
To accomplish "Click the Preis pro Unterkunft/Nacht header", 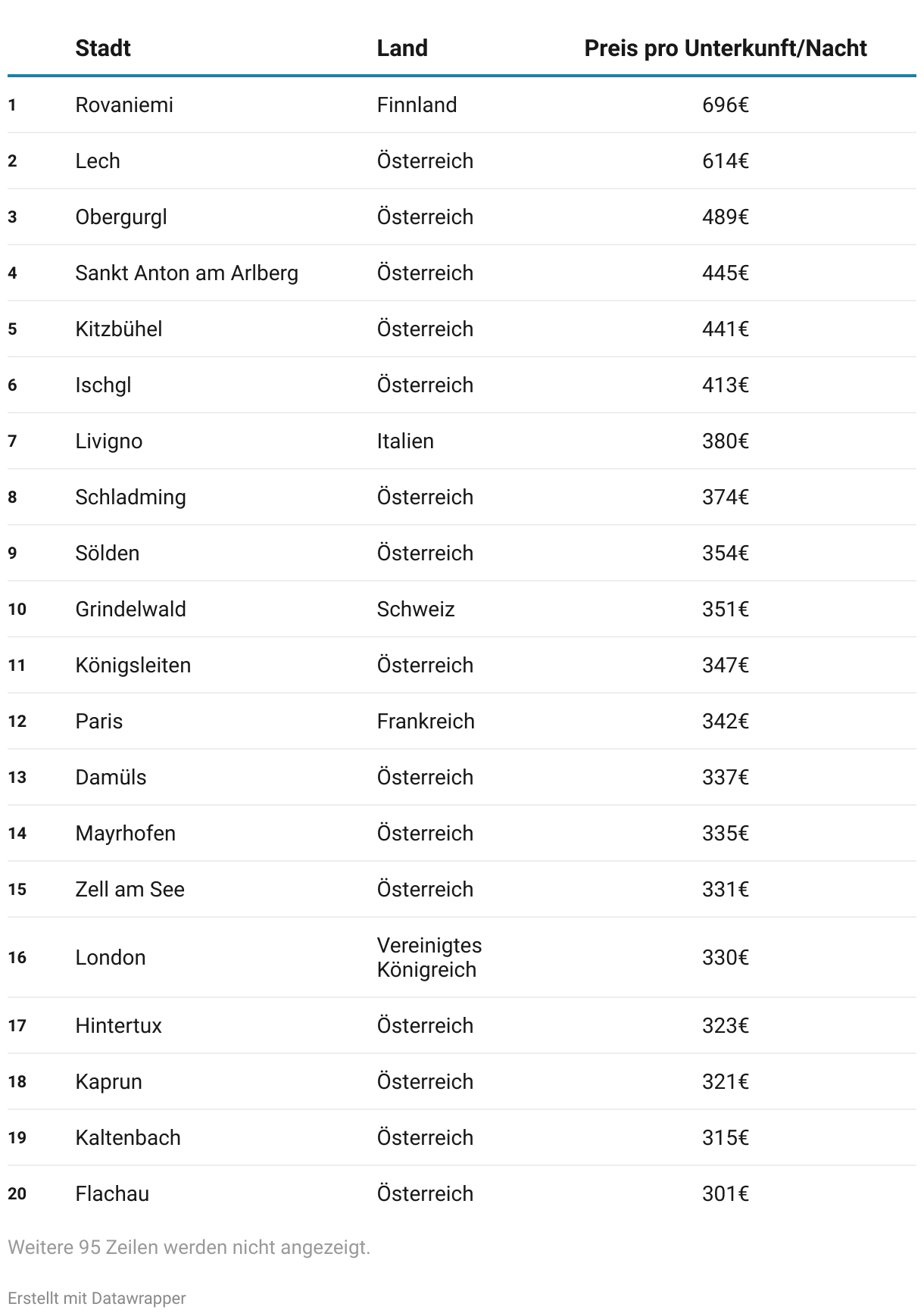I will 725,48.
